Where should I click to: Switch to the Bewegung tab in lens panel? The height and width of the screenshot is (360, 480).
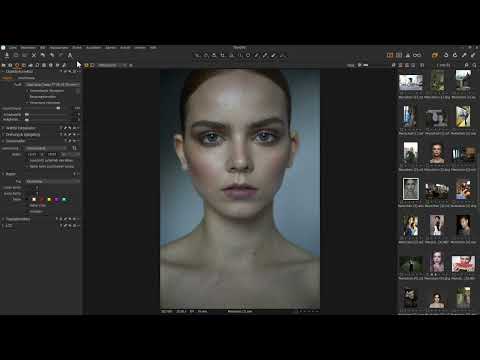pos(26,78)
